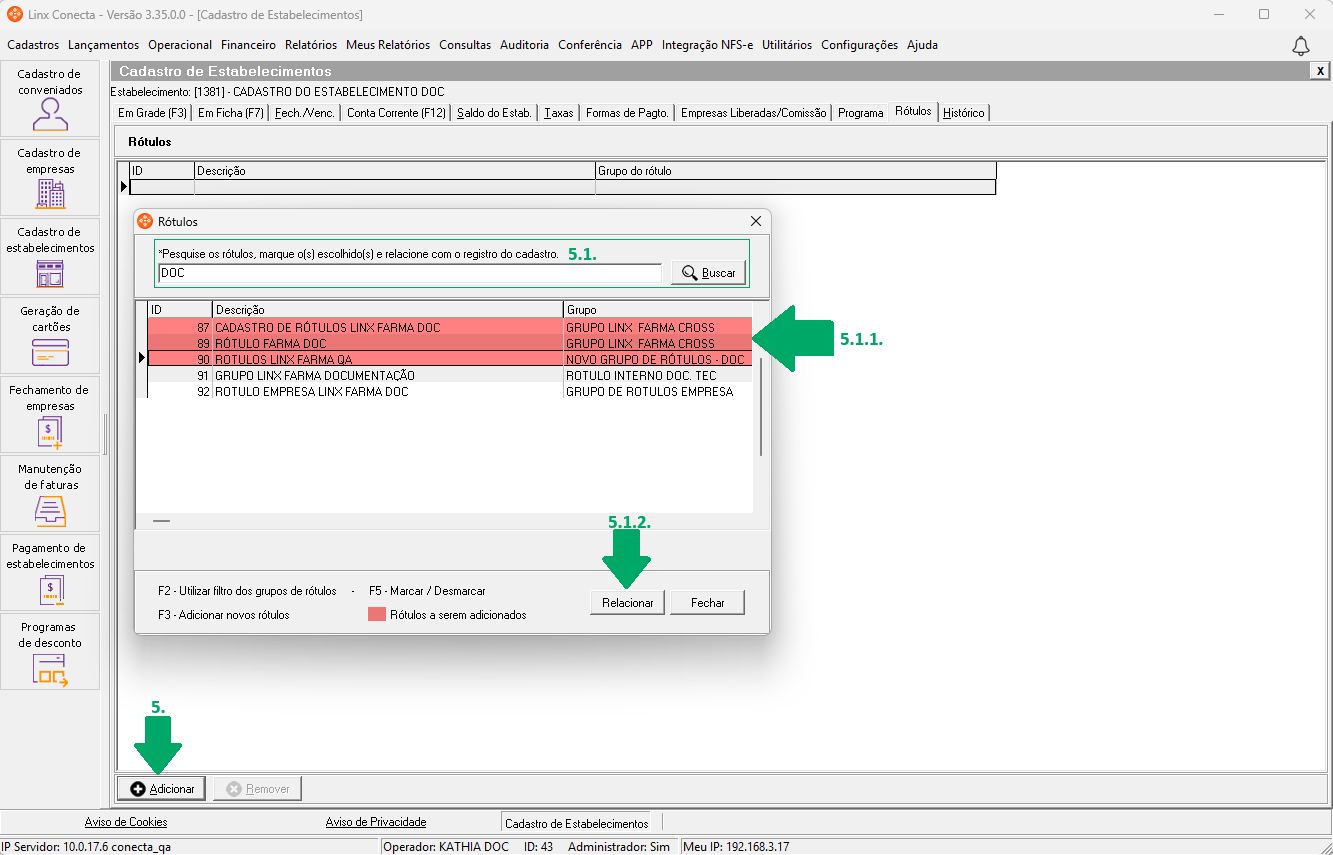Select the Rótulos tab
Viewport: 1333px width, 855px height.
[x=914, y=111]
